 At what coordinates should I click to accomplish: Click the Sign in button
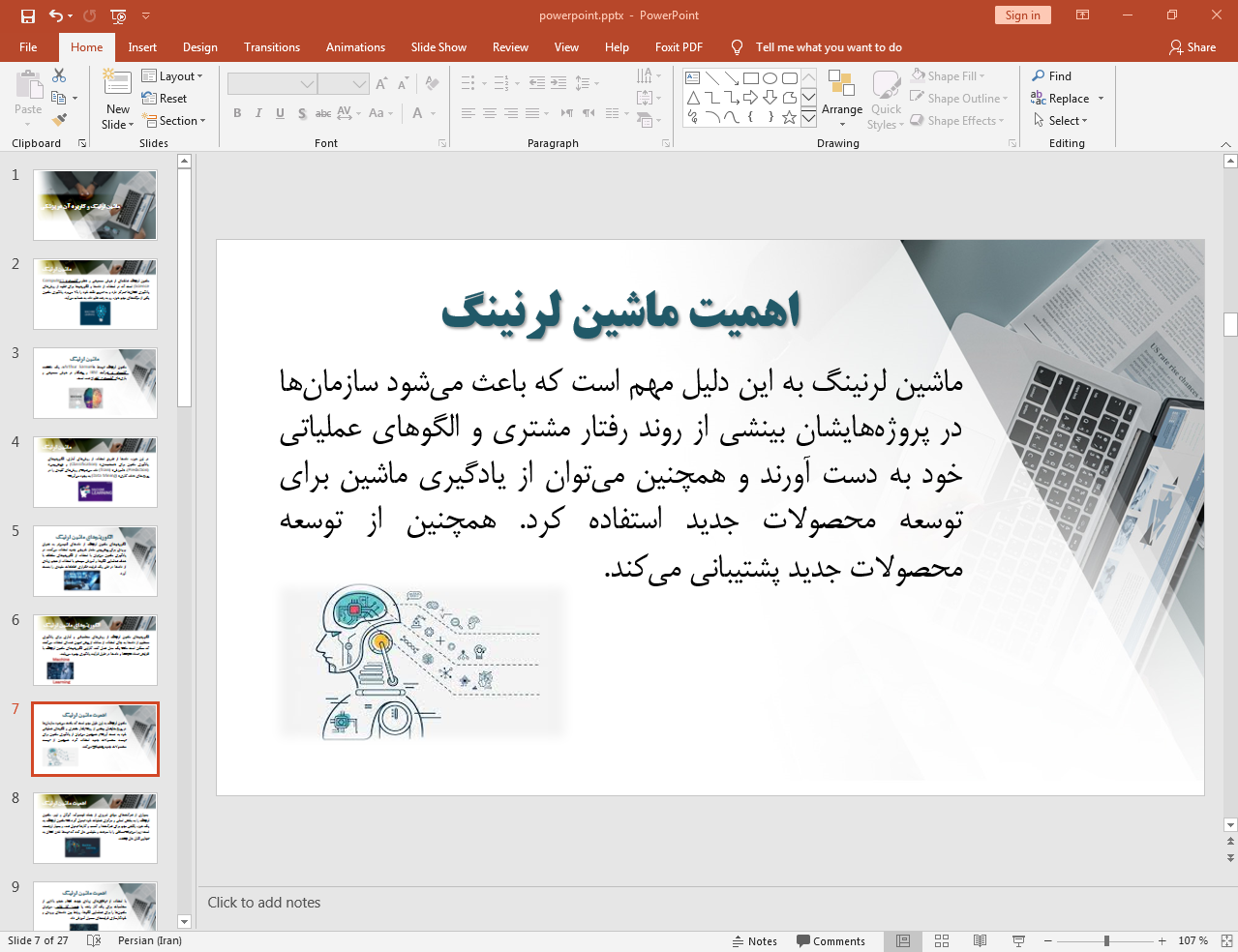[x=1022, y=15]
